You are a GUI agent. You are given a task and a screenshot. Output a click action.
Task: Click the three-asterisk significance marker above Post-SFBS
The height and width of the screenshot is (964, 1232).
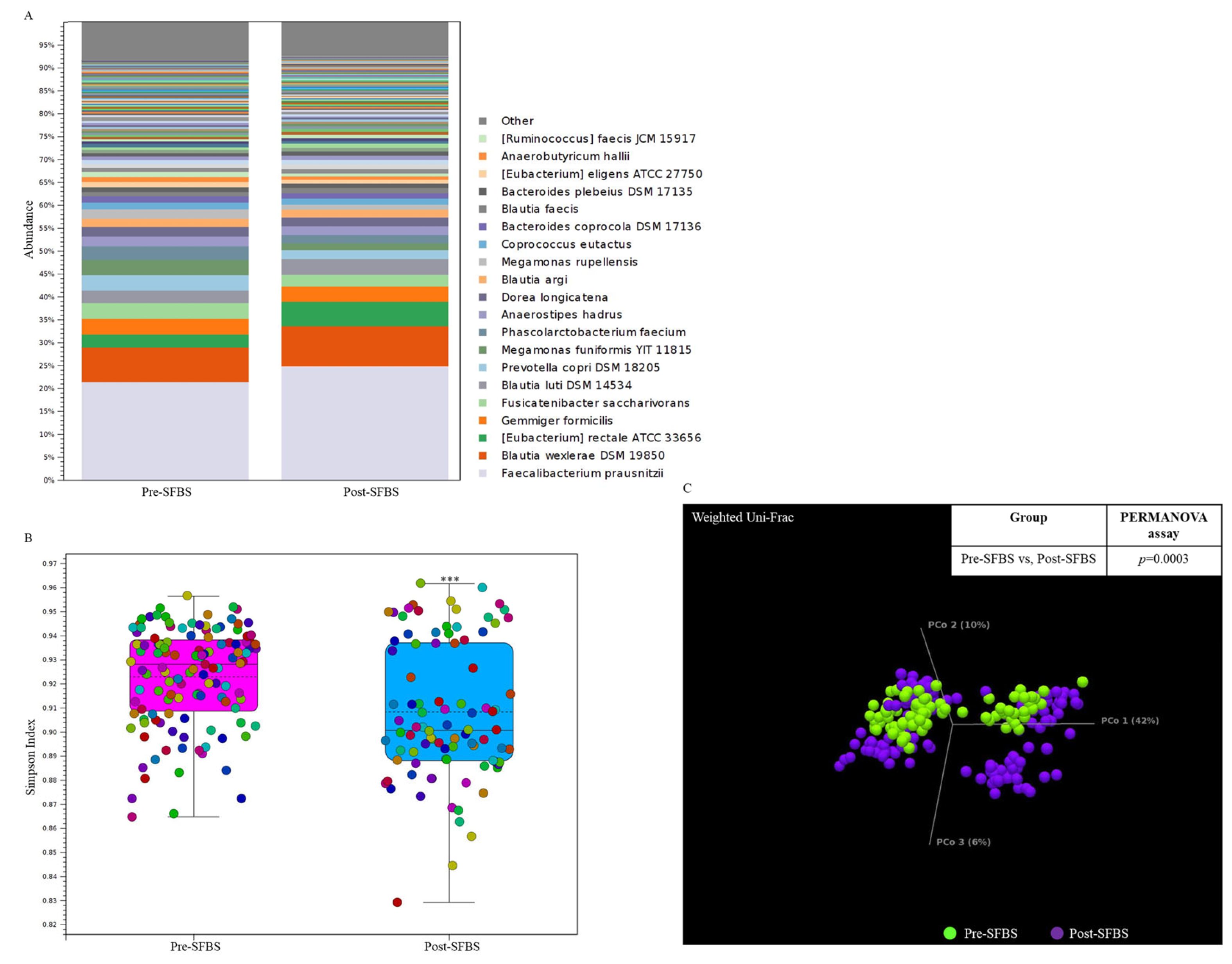[450, 579]
